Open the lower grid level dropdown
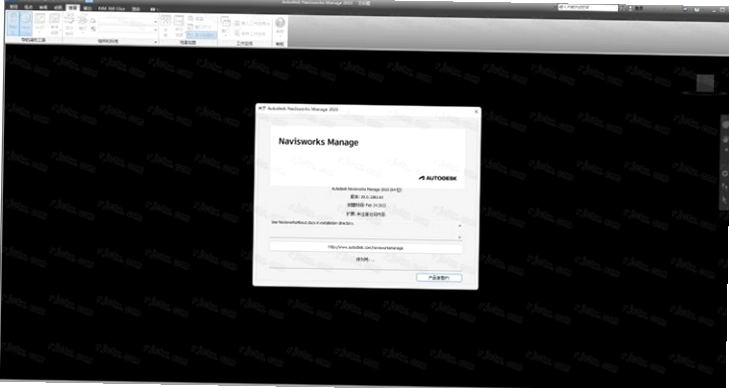 pos(128,30)
